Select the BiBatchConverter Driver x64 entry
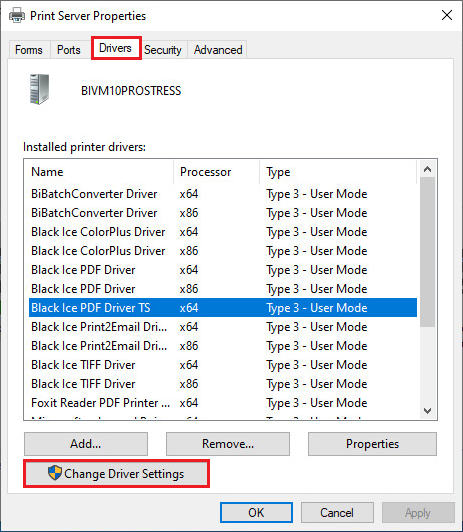 (x=223, y=194)
